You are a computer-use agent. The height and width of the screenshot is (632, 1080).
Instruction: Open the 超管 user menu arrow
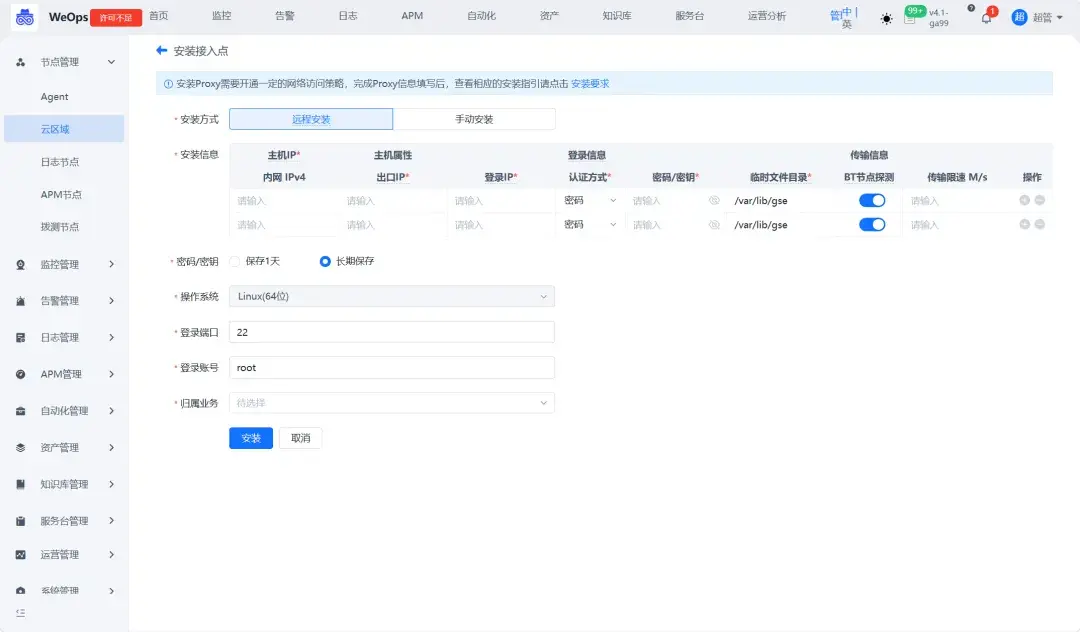[x=1059, y=18]
